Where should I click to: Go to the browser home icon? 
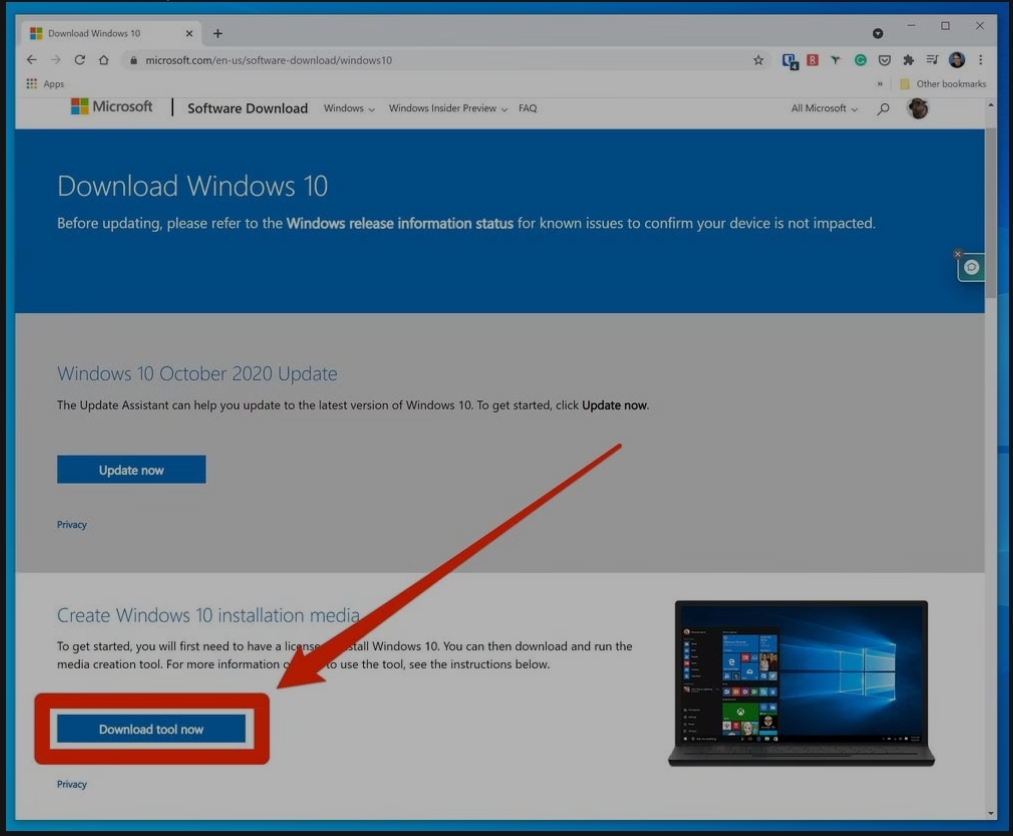[104, 60]
